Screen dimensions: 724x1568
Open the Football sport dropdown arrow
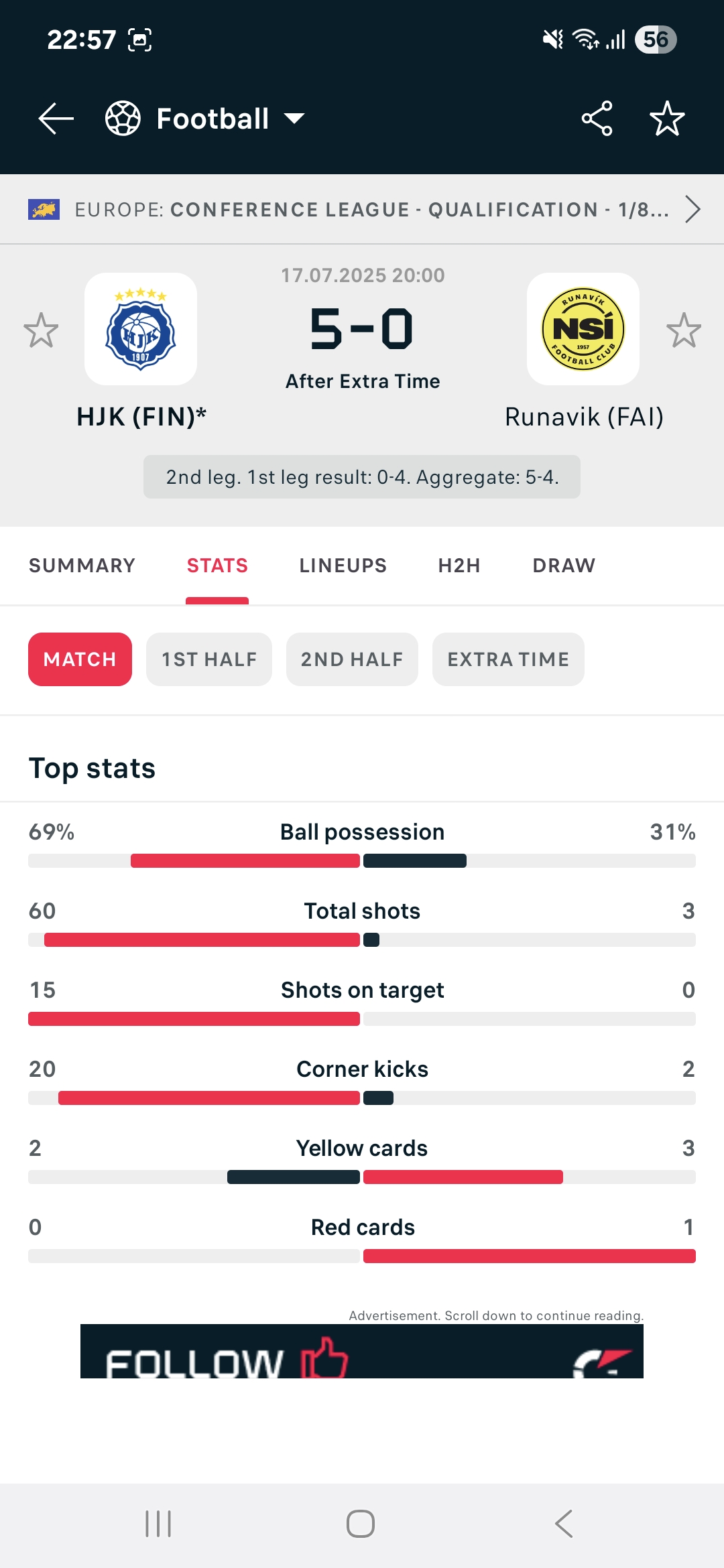pos(294,119)
